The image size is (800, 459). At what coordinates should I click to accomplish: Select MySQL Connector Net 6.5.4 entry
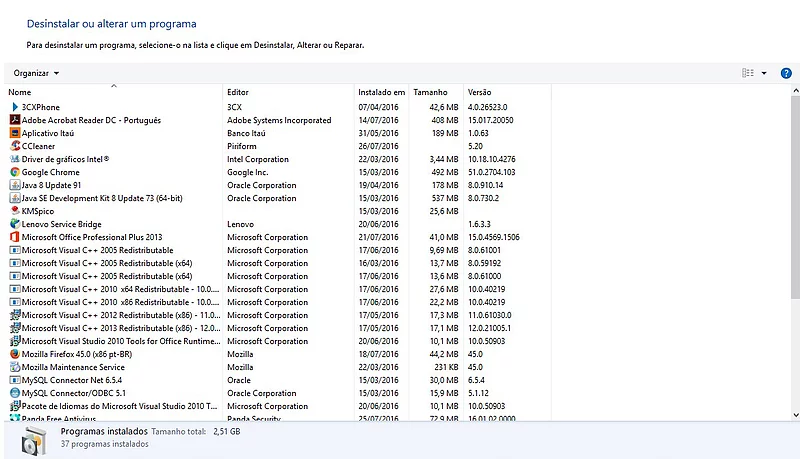coord(71,380)
